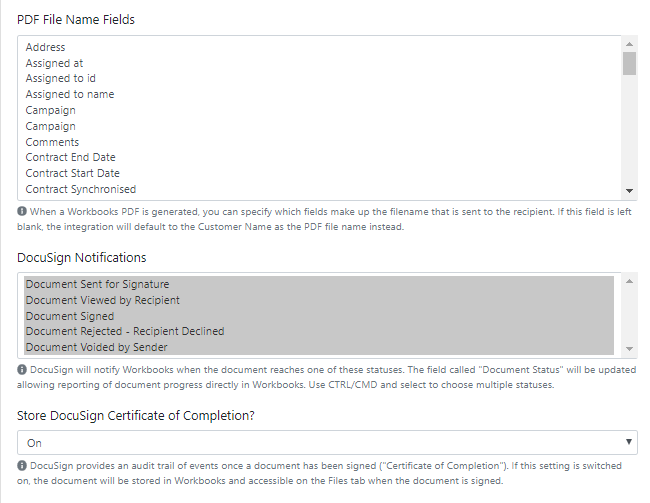Toggle Document Viewed by Recipient notification
Screen dimensions: 650x503
(x=319, y=300)
